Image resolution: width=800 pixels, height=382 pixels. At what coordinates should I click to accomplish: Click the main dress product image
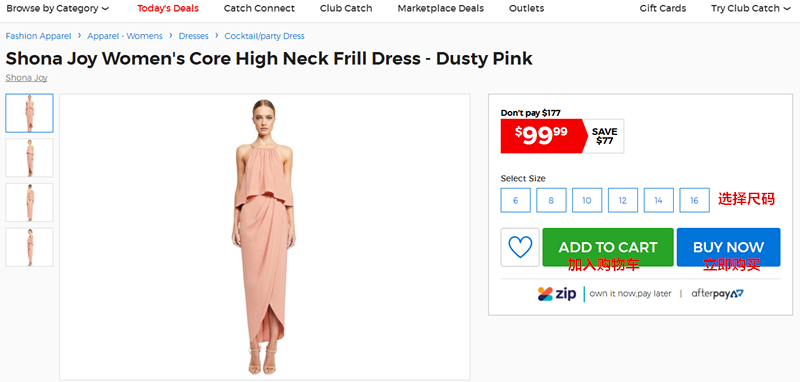tap(264, 237)
